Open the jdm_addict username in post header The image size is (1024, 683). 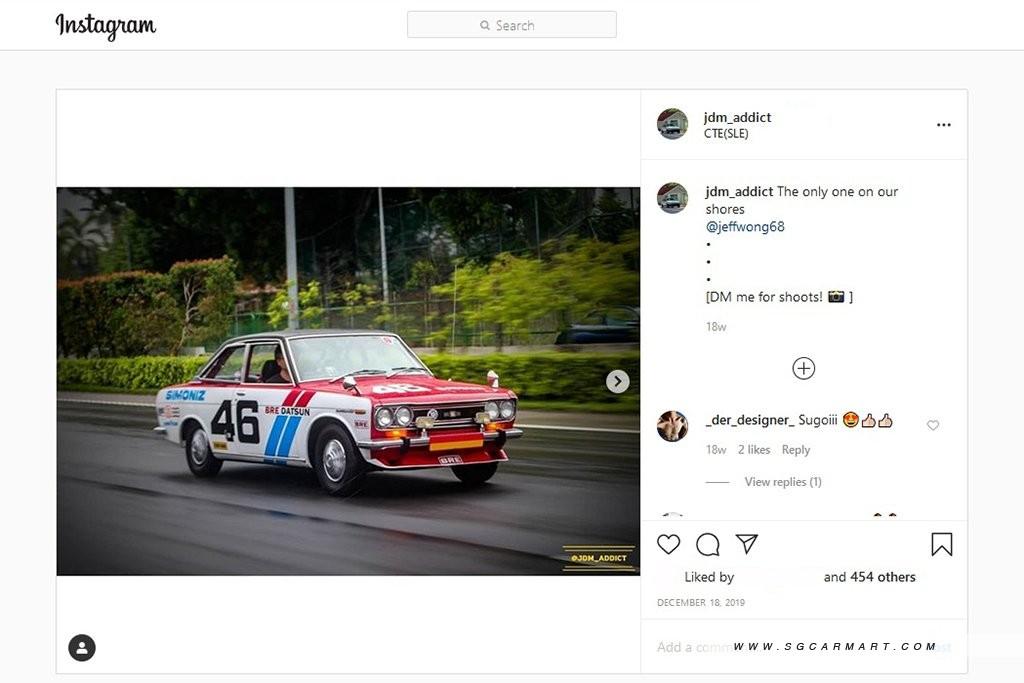point(737,117)
